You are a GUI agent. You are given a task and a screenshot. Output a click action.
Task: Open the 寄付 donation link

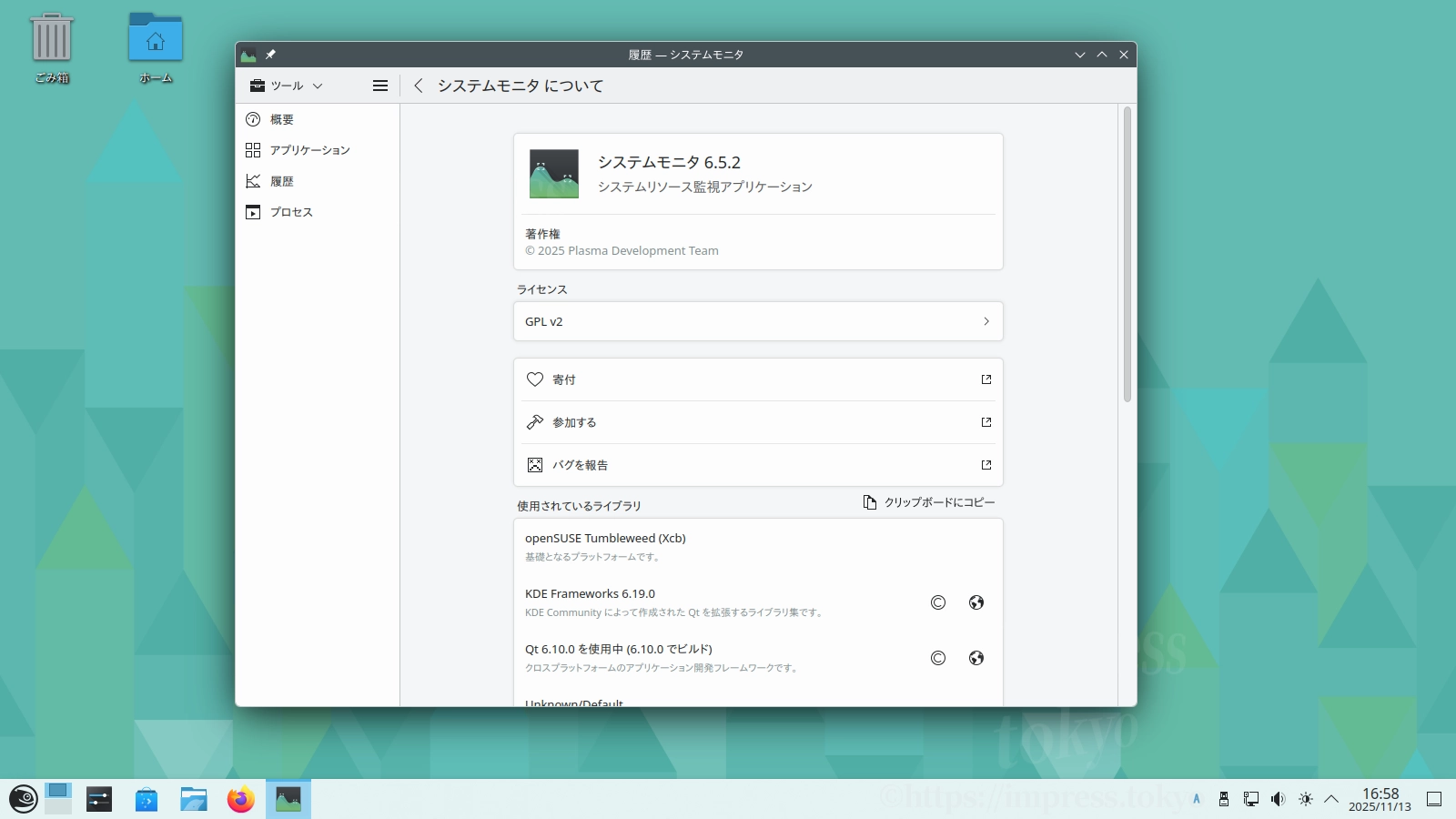tap(758, 379)
